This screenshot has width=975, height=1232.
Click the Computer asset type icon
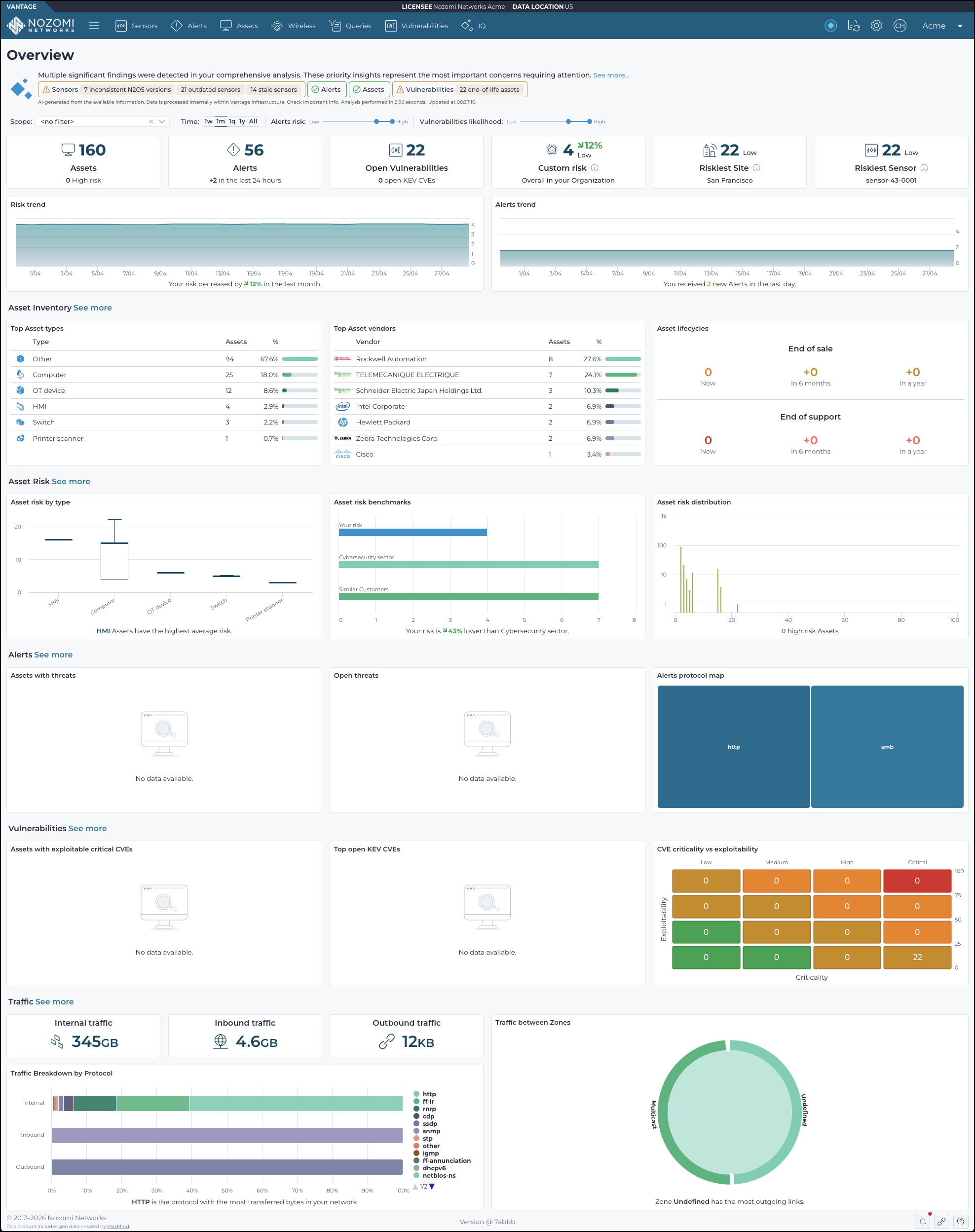[20, 375]
